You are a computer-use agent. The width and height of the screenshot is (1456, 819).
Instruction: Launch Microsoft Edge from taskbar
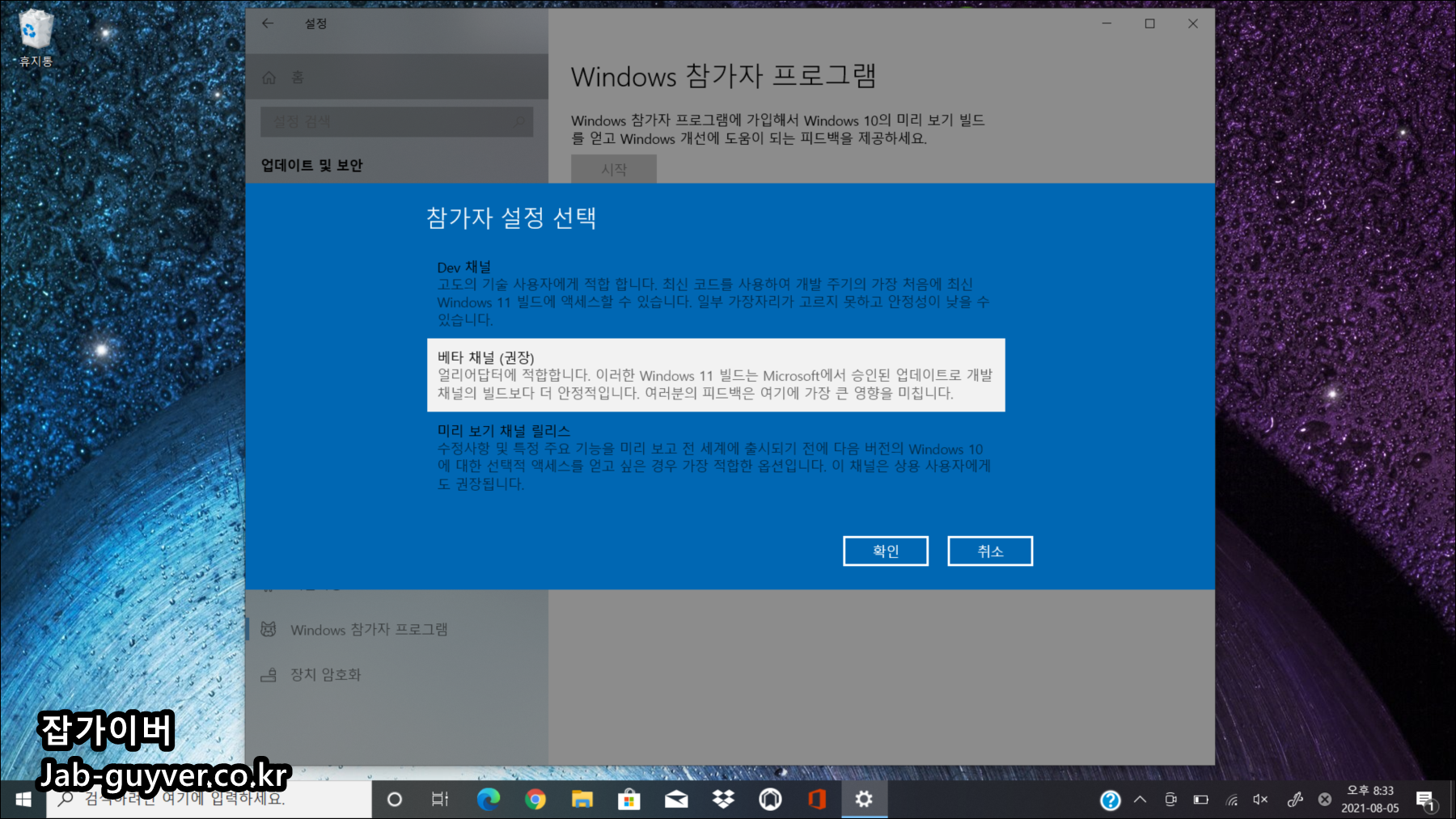488,800
